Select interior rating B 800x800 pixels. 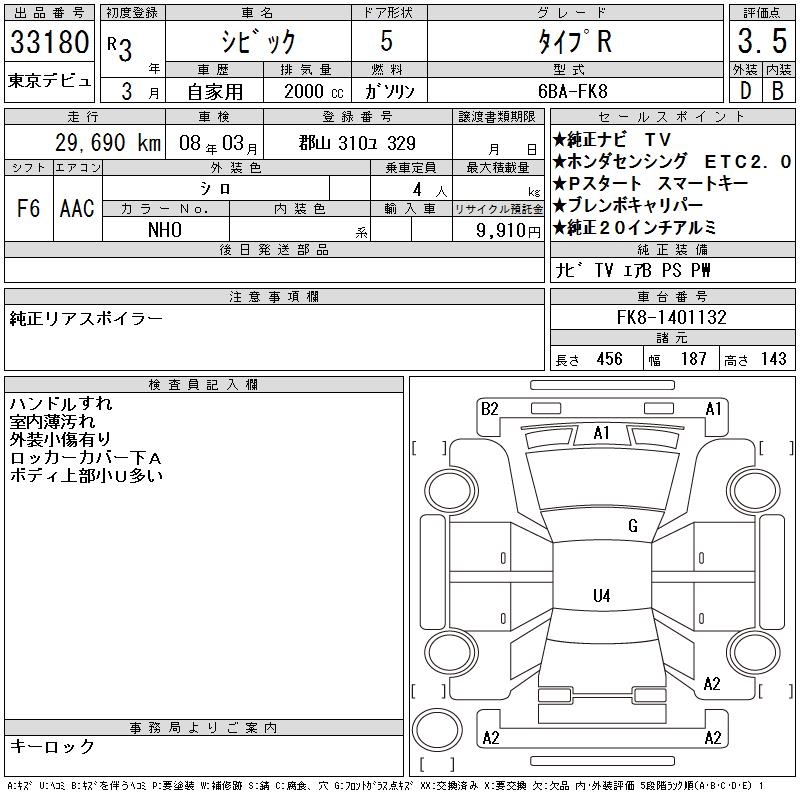point(778,91)
